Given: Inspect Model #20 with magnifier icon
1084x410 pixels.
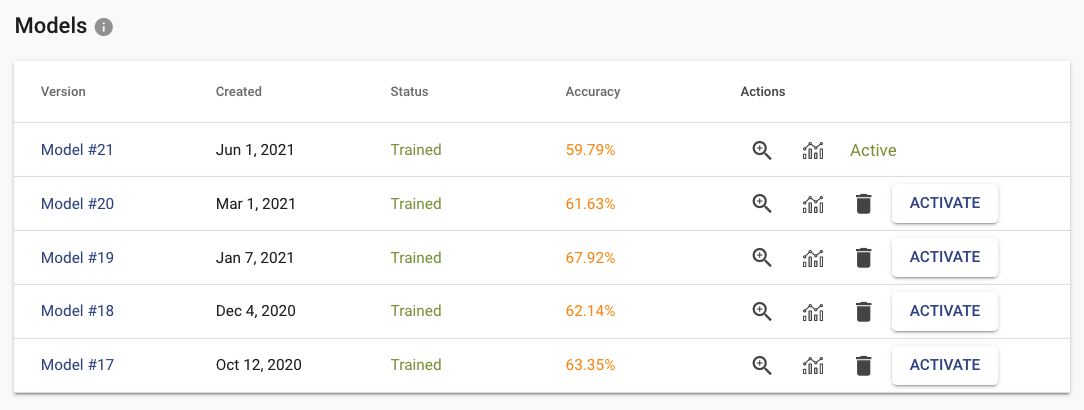Looking at the screenshot, I should pos(762,203).
